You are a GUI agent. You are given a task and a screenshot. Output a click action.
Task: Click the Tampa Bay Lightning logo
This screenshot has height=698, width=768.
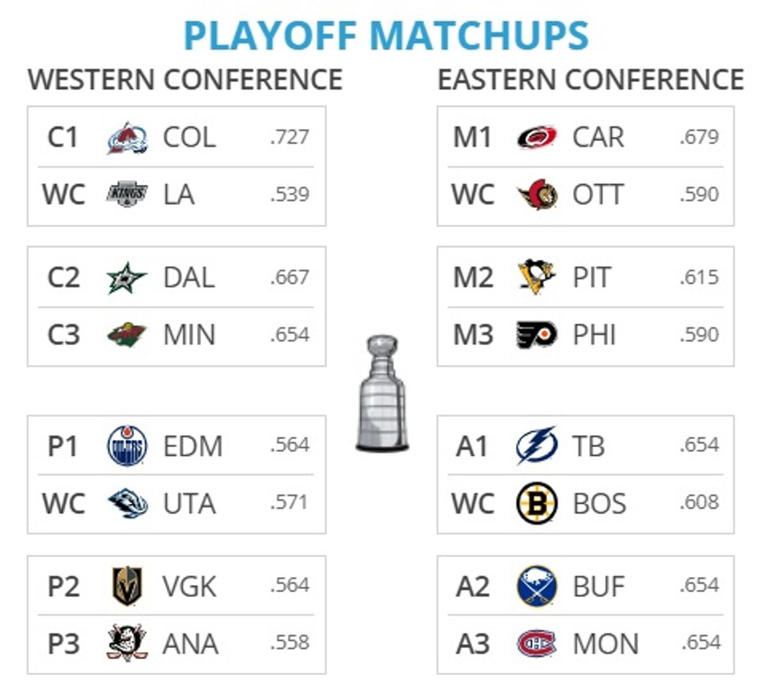[537, 445]
